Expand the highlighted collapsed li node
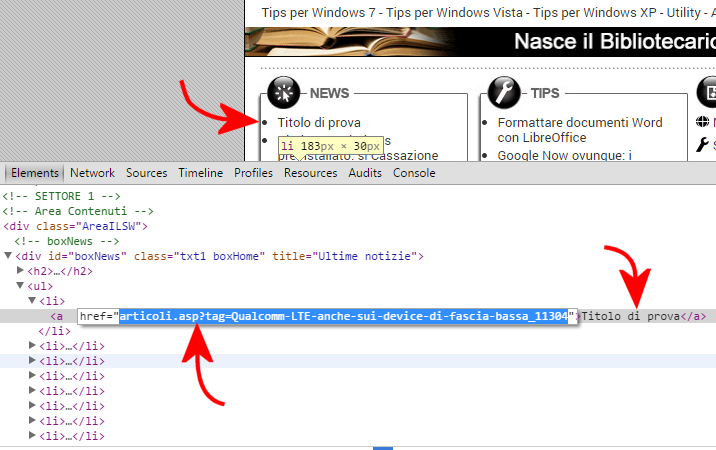This screenshot has height=450, width=716. coord(32,360)
